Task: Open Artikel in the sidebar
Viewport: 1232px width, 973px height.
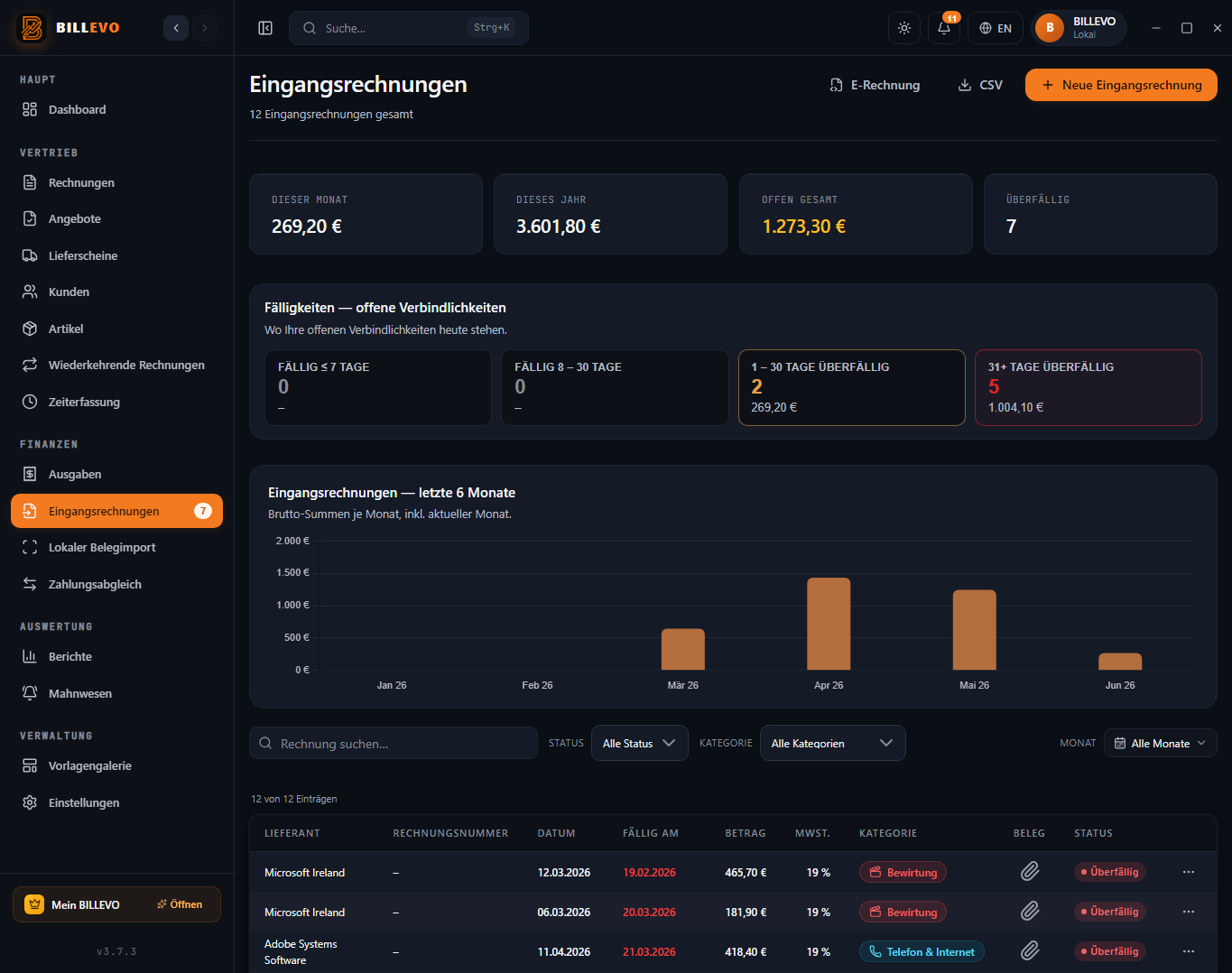Action: (116, 329)
